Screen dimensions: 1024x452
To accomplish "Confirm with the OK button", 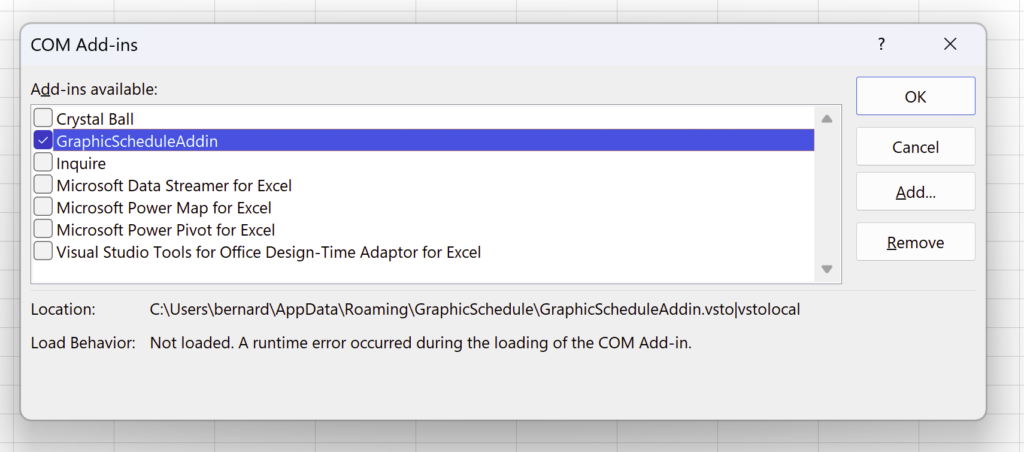I will pyautogui.click(x=916, y=97).
